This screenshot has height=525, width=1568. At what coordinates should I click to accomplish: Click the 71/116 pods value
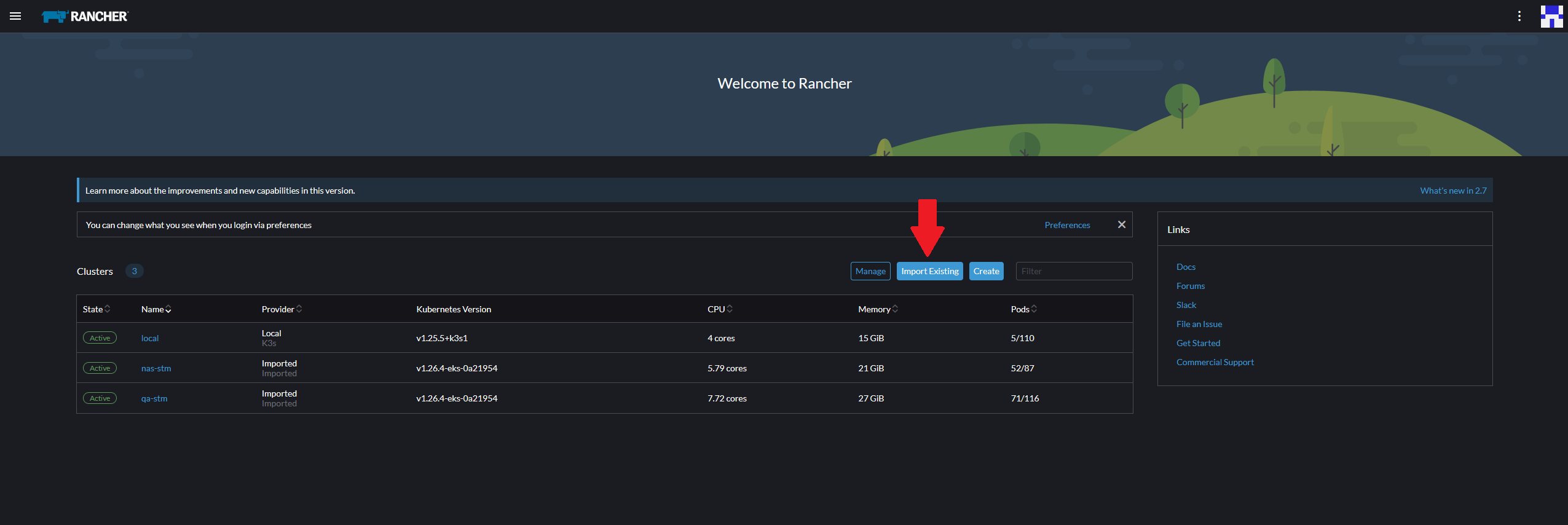coord(1025,398)
